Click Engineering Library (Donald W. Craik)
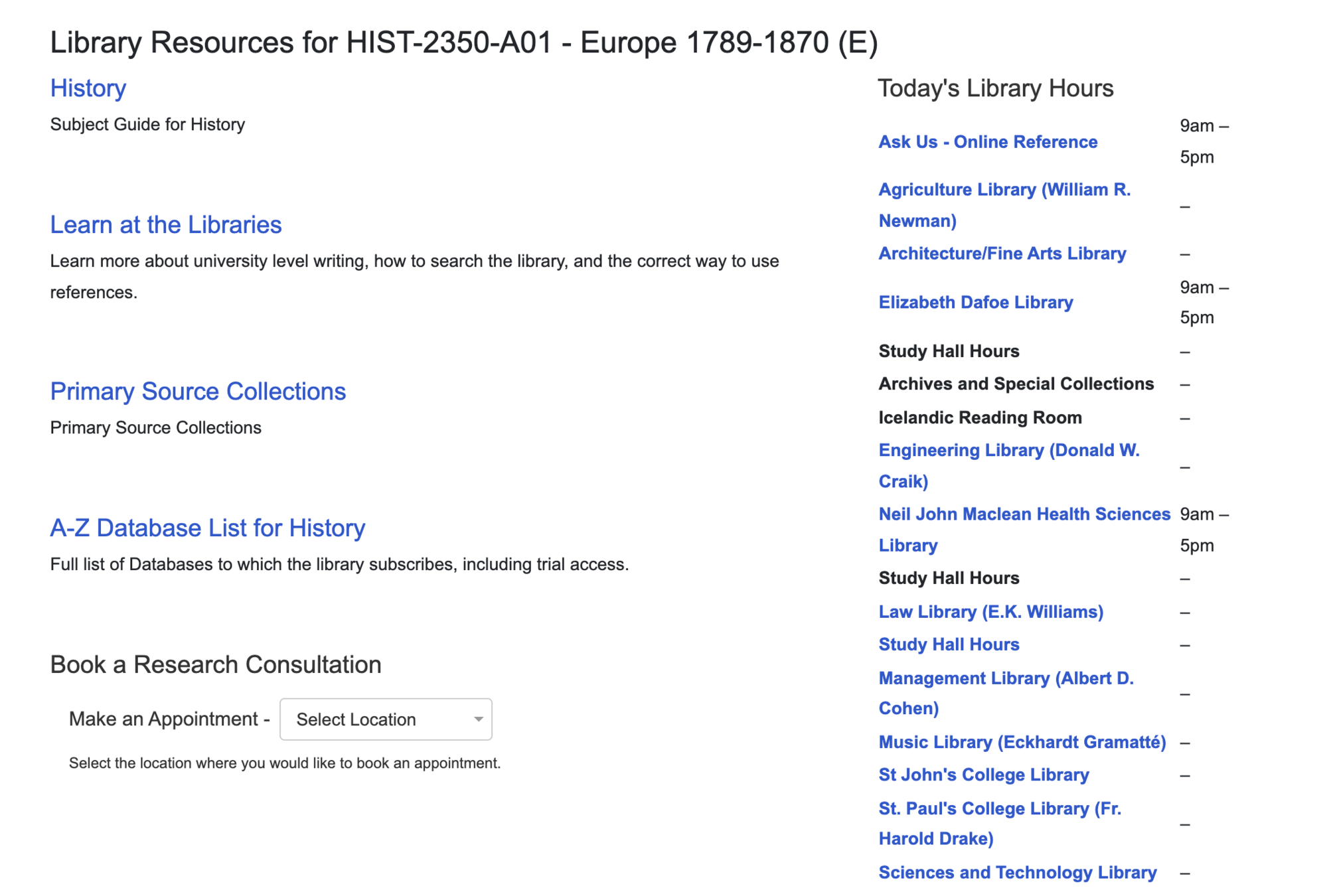Screen dimensions: 1335x896 pyautogui.click(x=1008, y=451)
